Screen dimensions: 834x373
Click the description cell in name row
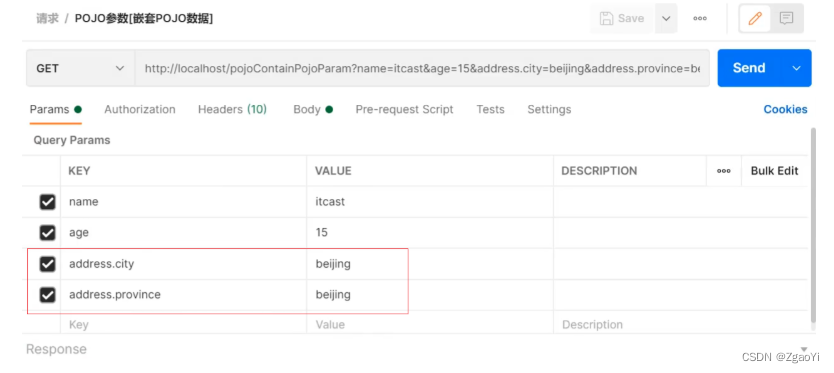point(680,202)
